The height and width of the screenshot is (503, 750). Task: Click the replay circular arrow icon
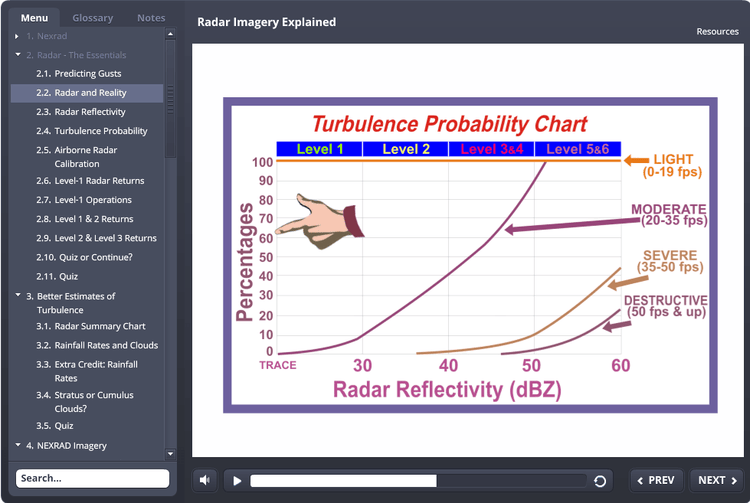click(600, 481)
